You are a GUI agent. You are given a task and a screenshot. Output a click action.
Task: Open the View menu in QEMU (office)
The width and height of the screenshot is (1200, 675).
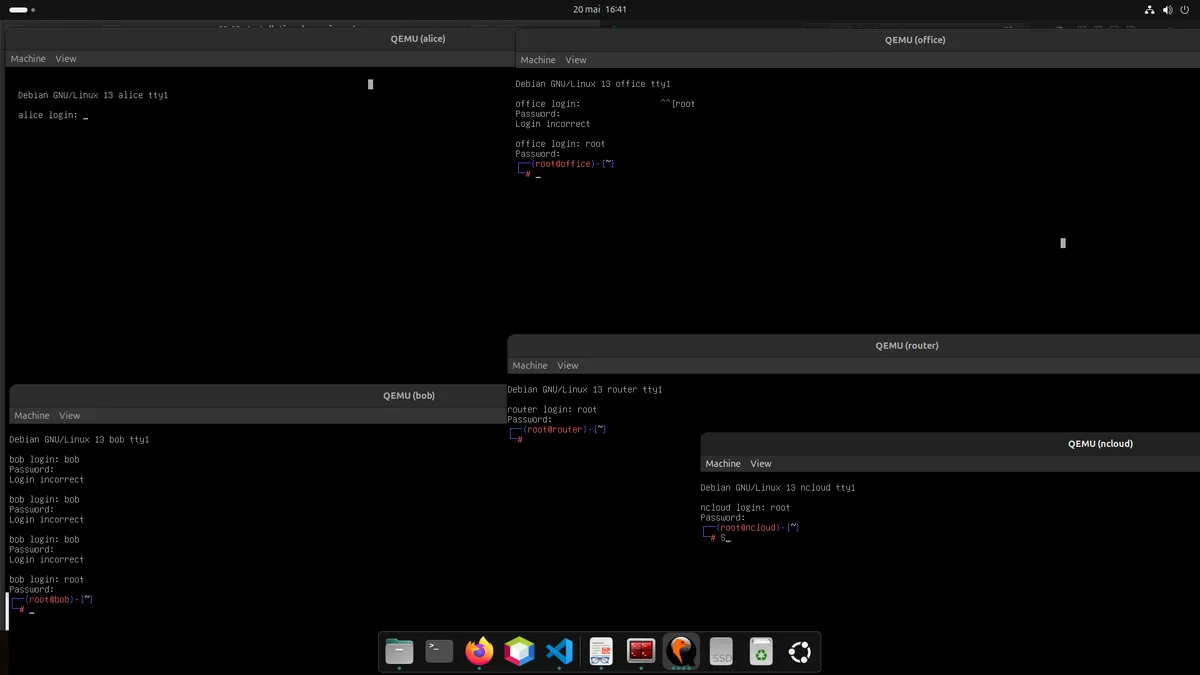[576, 60]
